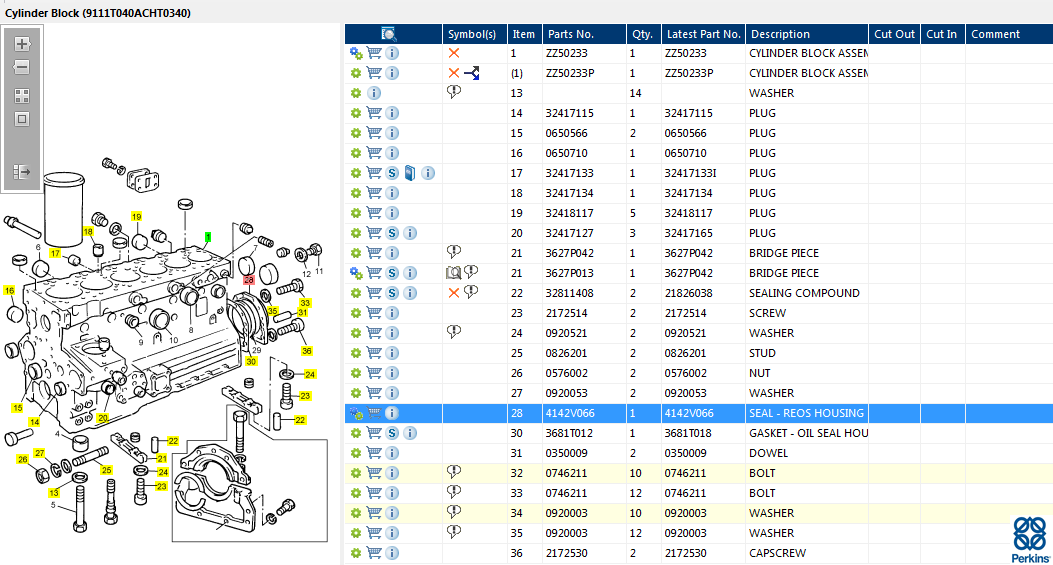Click parts number 3627P013
Viewport: 1053px width, 565px height.
pyautogui.click(x=569, y=273)
